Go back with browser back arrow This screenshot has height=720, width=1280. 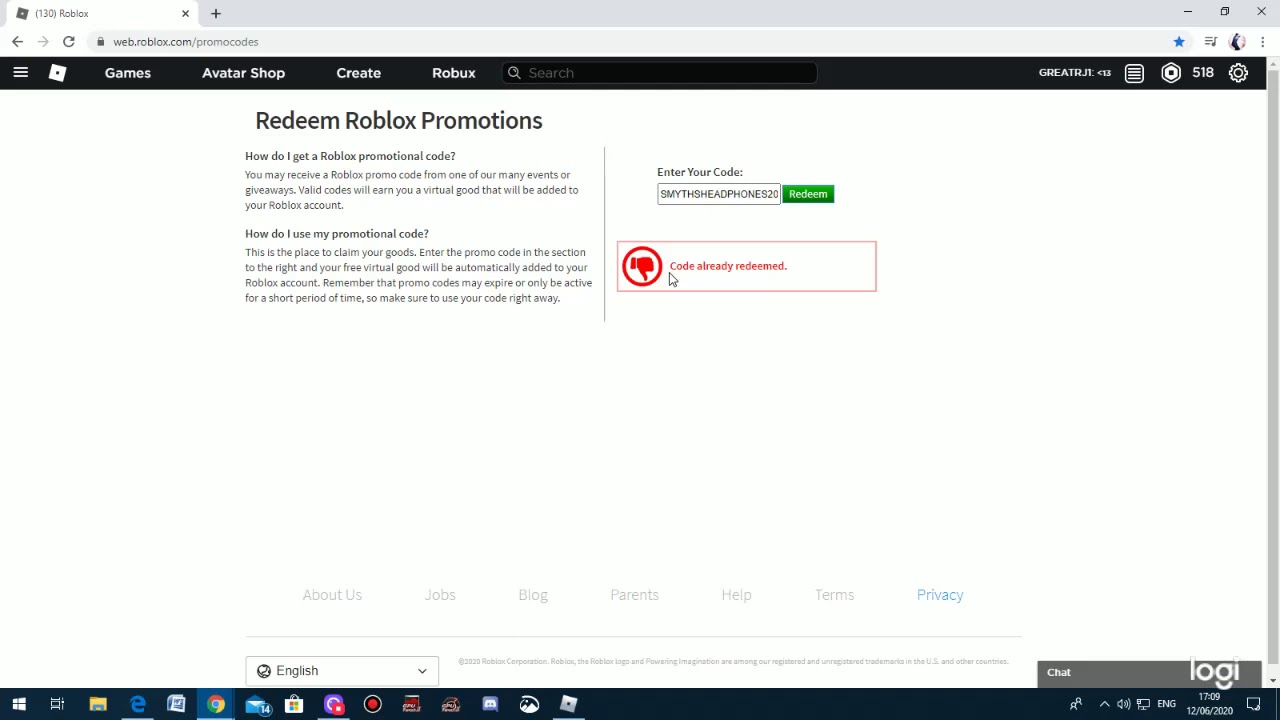17,41
